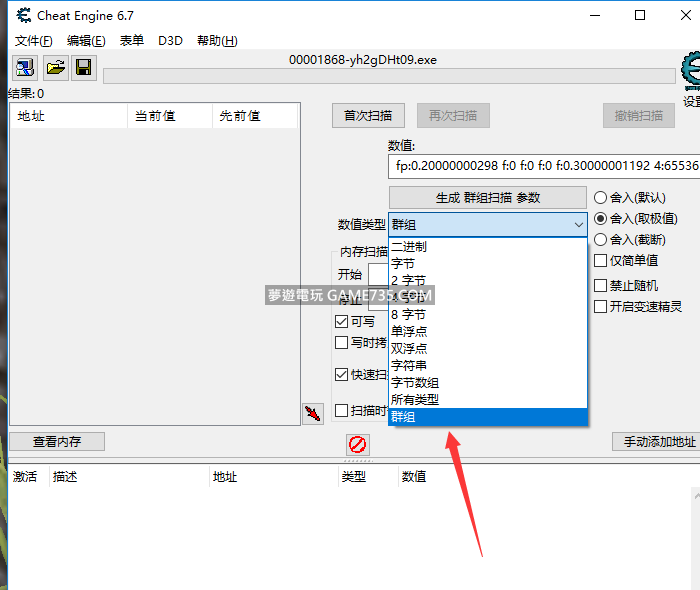Image resolution: width=700 pixels, height=590 pixels.
Task: Click the red clear list icon
Action: pos(358,445)
